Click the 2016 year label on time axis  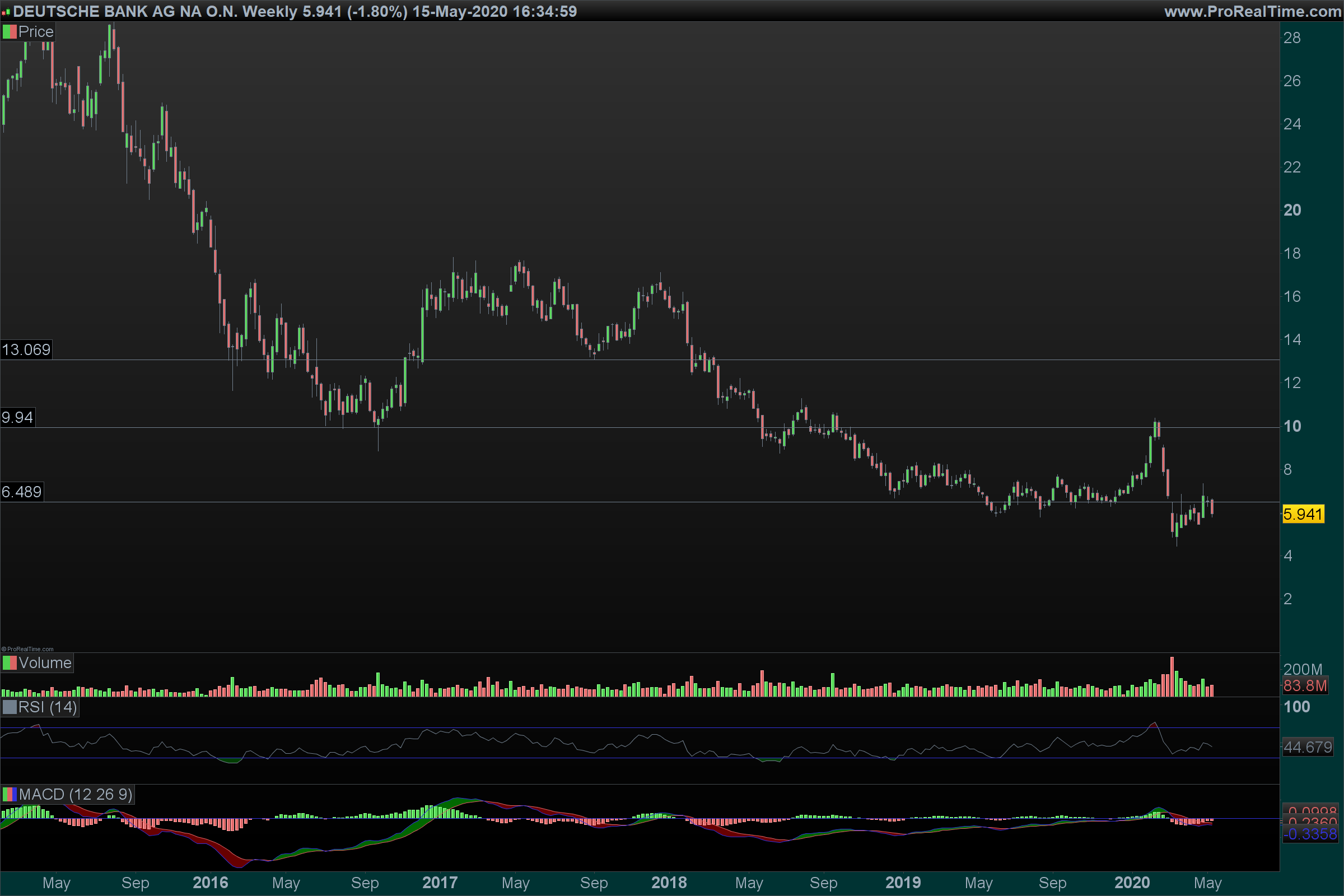tap(211, 883)
